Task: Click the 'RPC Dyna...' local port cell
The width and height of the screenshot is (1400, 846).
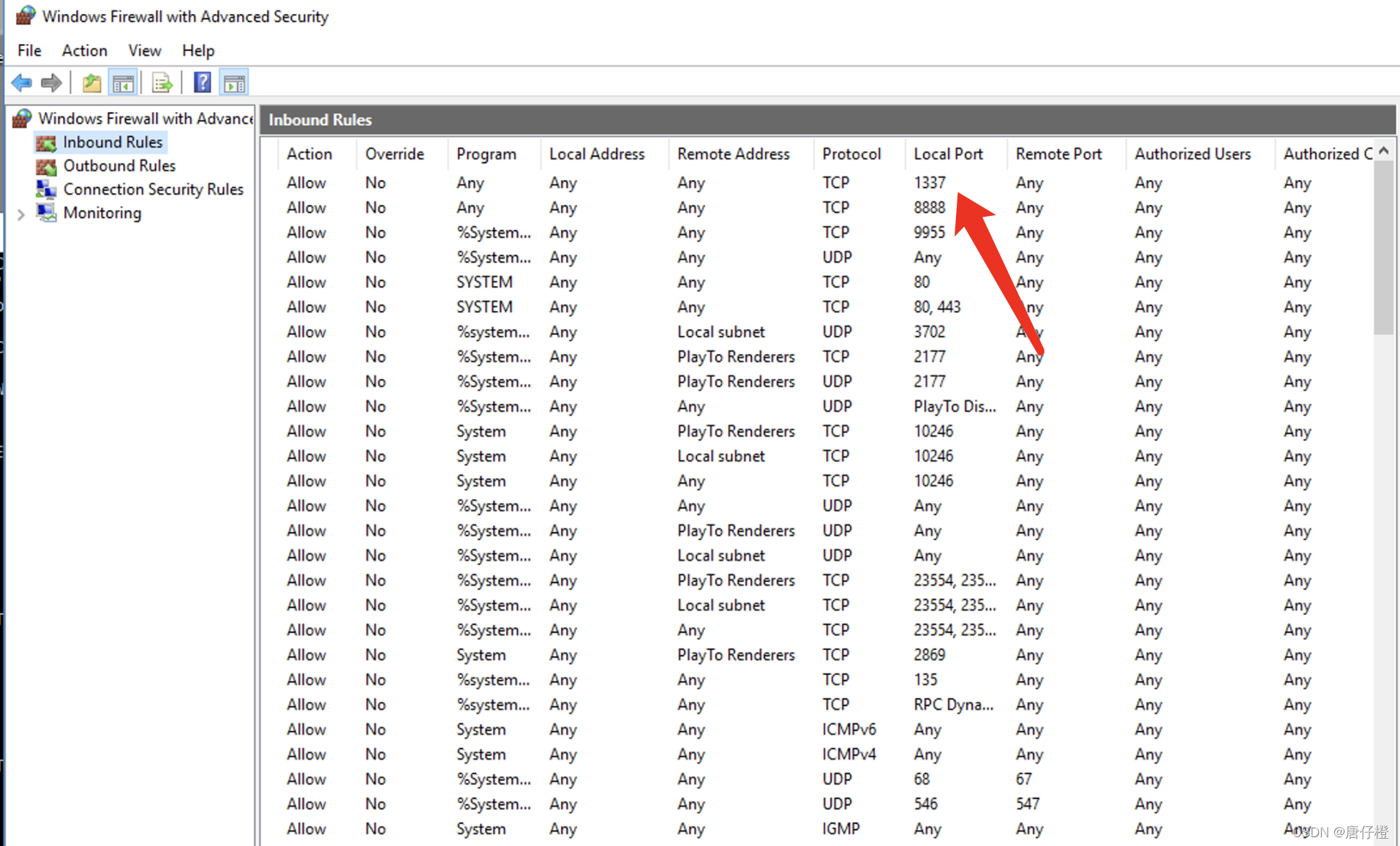Action: 953,705
